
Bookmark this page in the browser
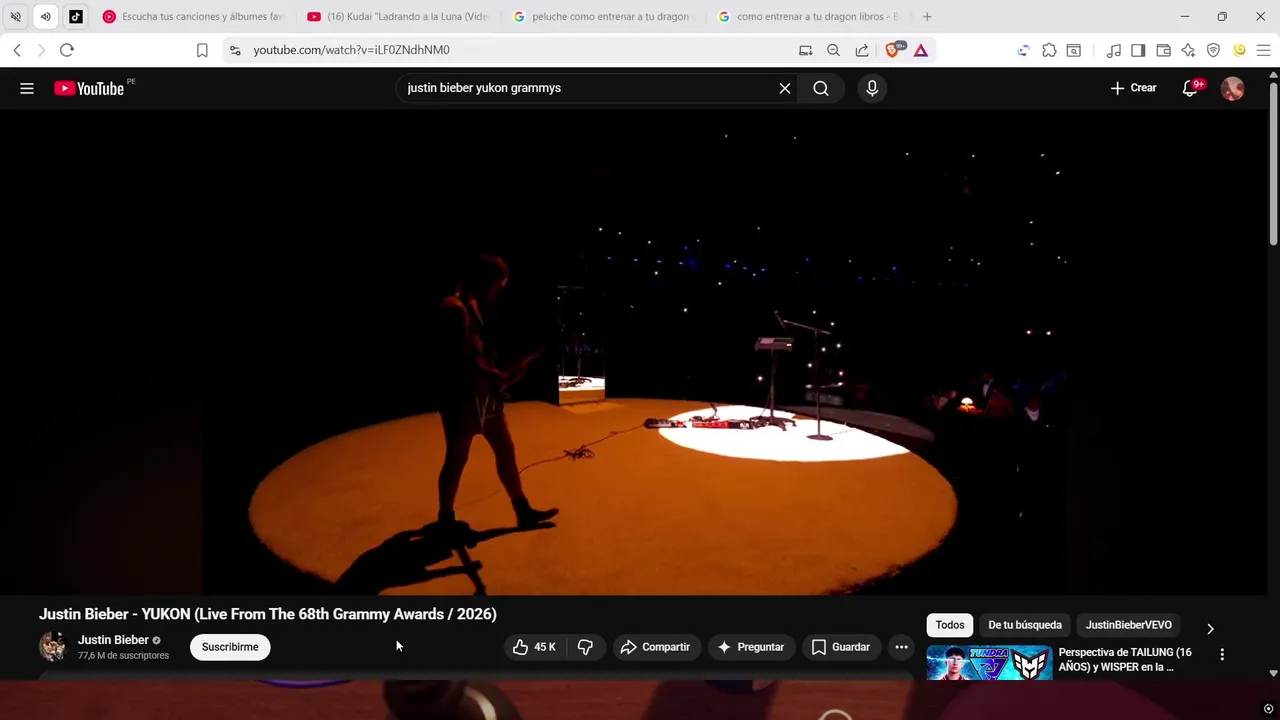tap(202, 50)
